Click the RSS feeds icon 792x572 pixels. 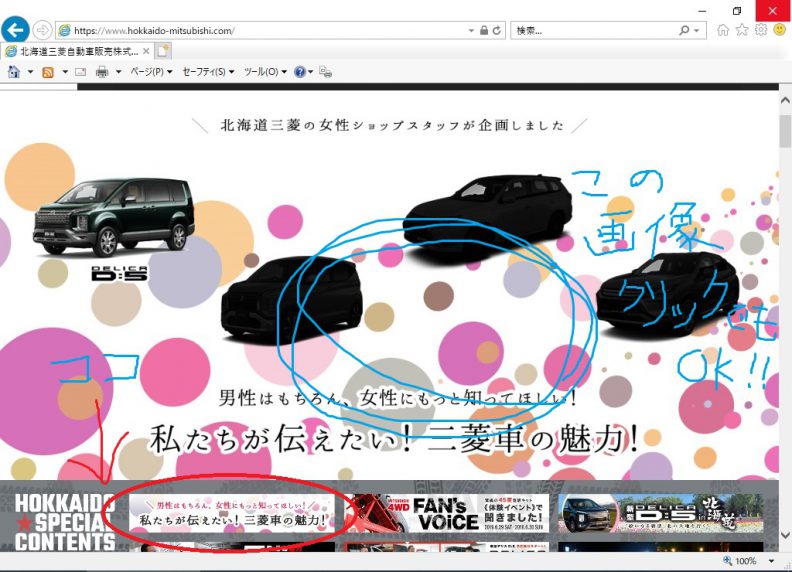click(x=48, y=72)
